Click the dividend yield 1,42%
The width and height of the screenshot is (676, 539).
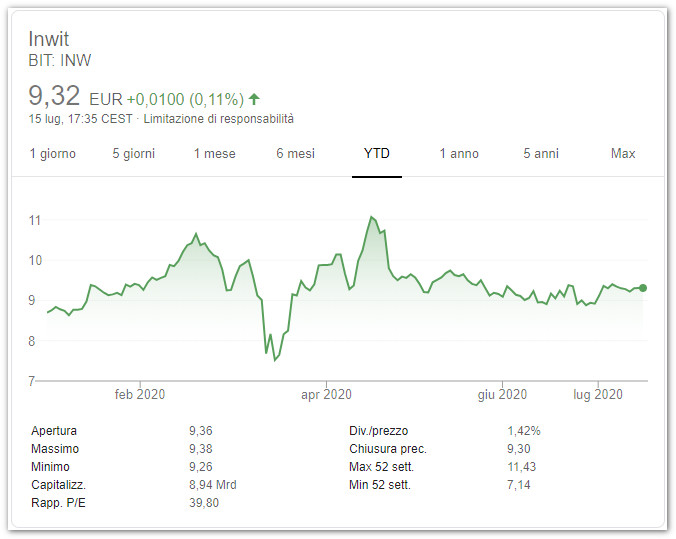[524, 431]
